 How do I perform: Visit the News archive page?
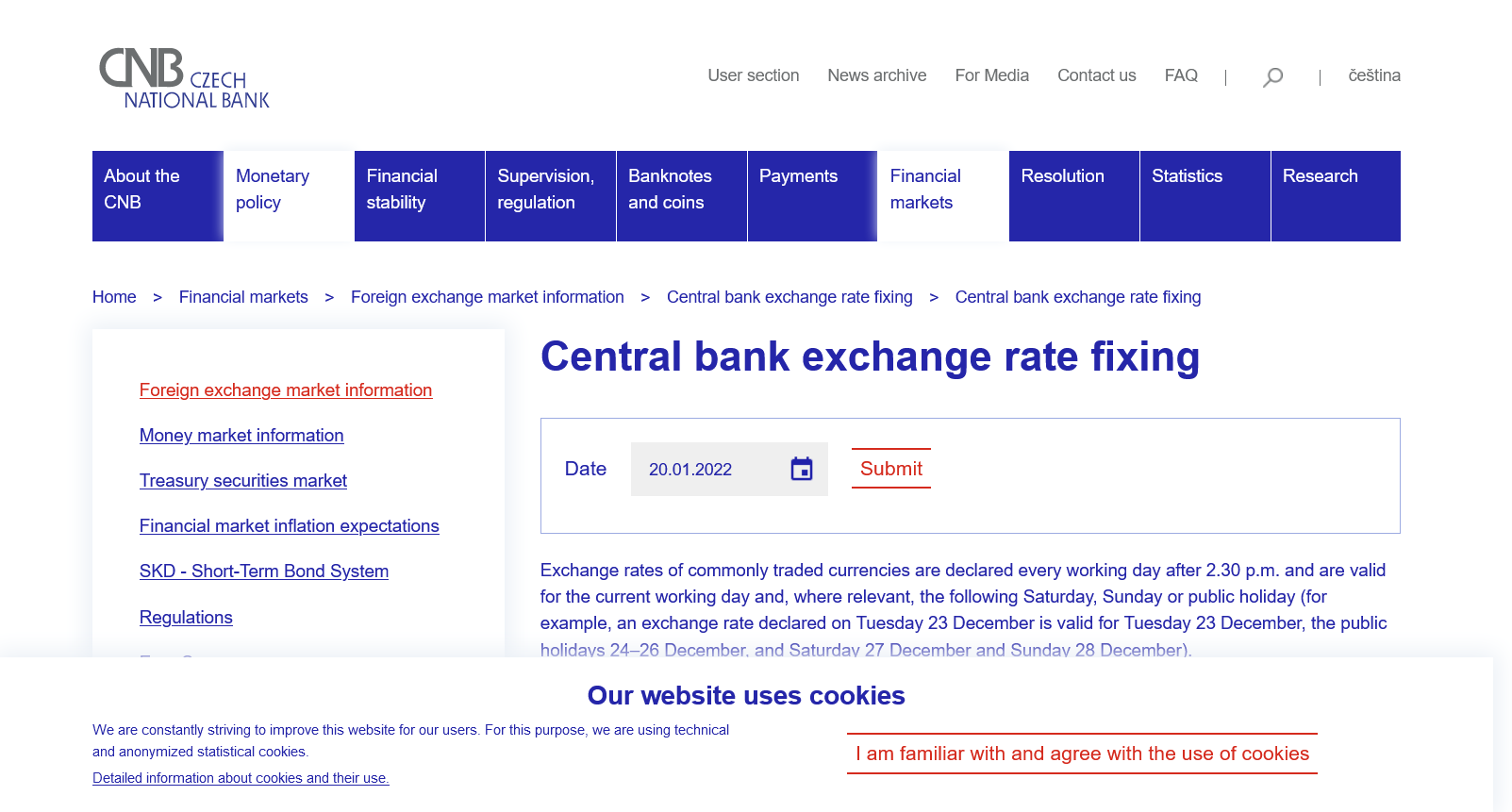[876, 75]
